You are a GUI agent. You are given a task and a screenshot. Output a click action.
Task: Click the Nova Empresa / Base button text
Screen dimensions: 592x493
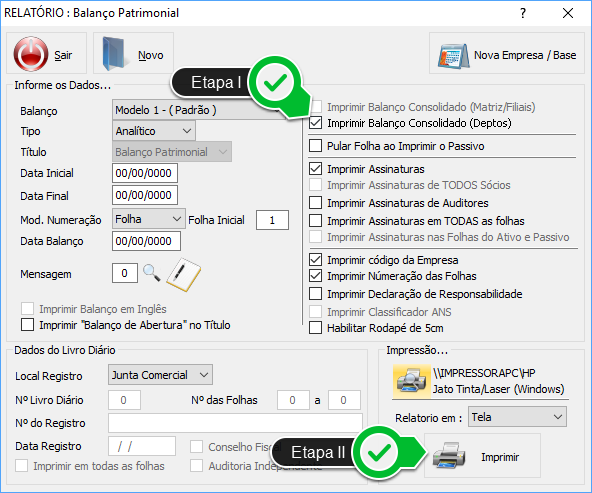[x=525, y=55]
